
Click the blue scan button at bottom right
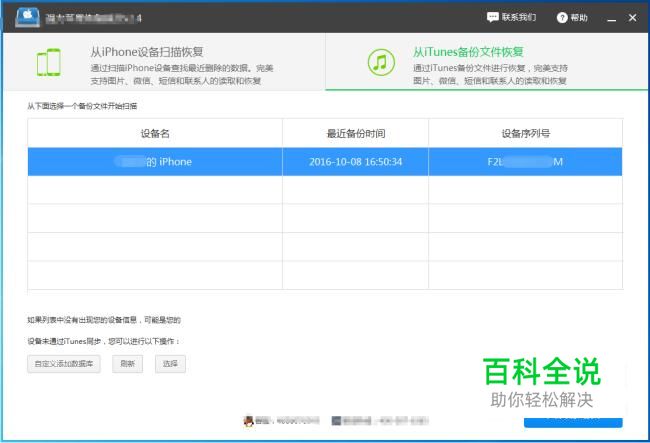573,422
